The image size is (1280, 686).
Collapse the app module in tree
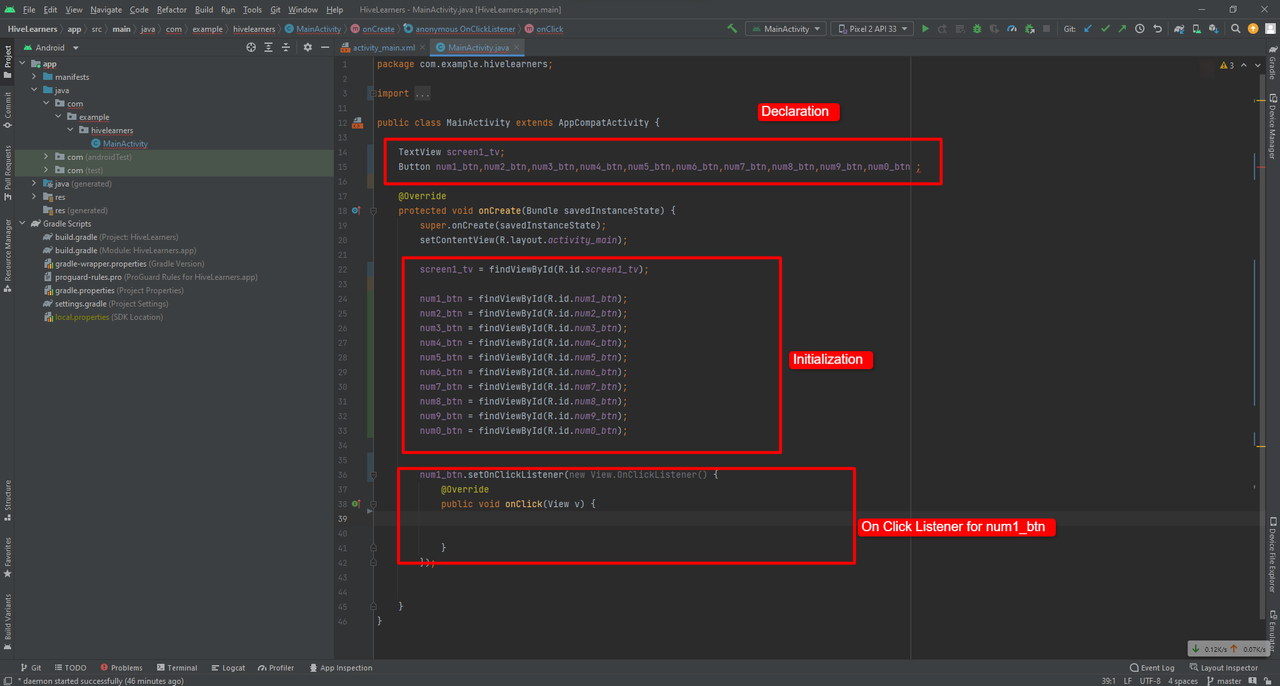tap(22, 64)
